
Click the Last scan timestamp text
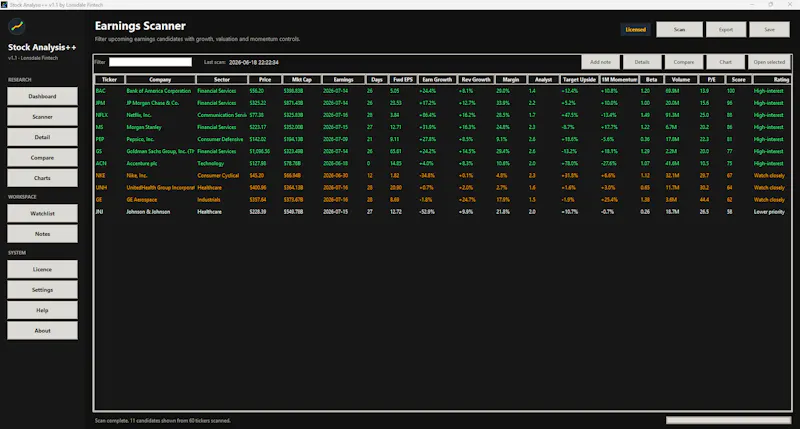(x=254, y=62)
